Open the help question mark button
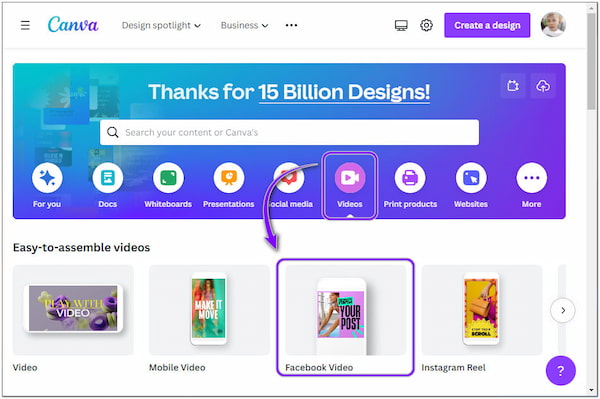Image resolution: width=600 pixels, height=399 pixels. [x=561, y=371]
